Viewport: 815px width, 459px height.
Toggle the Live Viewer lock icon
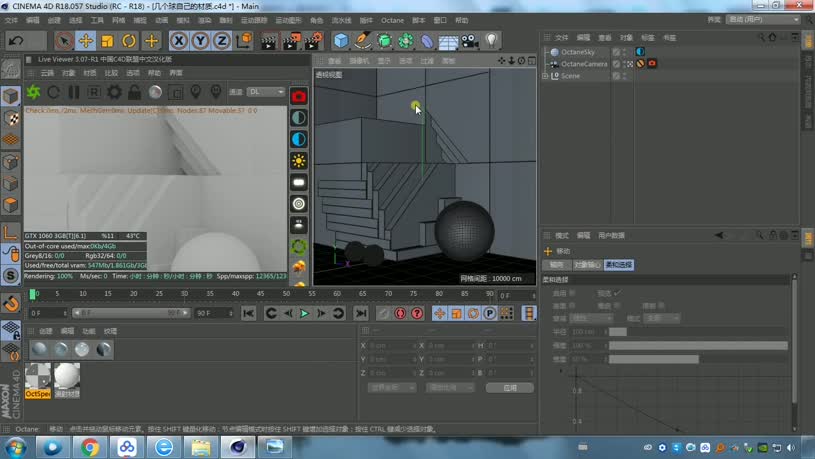[x=135, y=92]
